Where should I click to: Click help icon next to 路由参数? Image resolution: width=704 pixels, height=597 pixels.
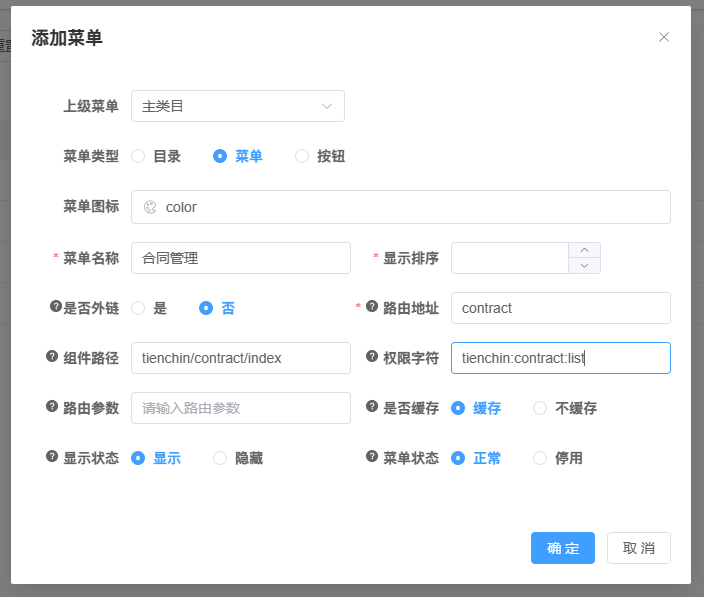(x=52, y=406)
